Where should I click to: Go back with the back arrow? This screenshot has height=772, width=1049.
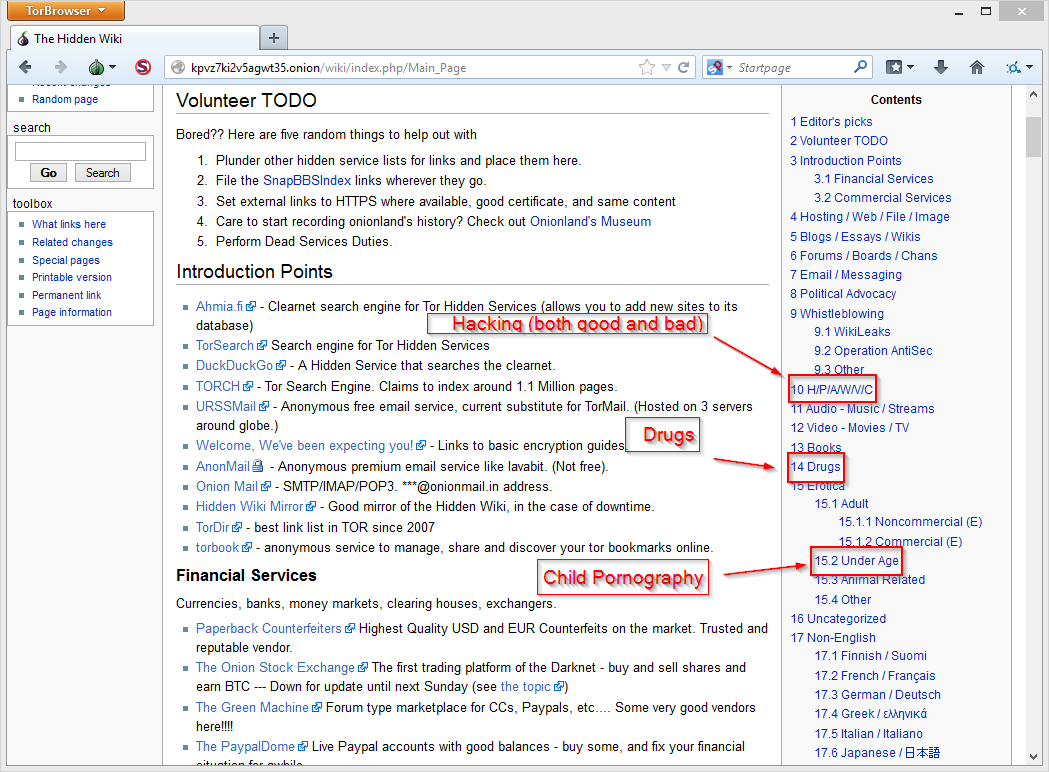tap(25, 67)
